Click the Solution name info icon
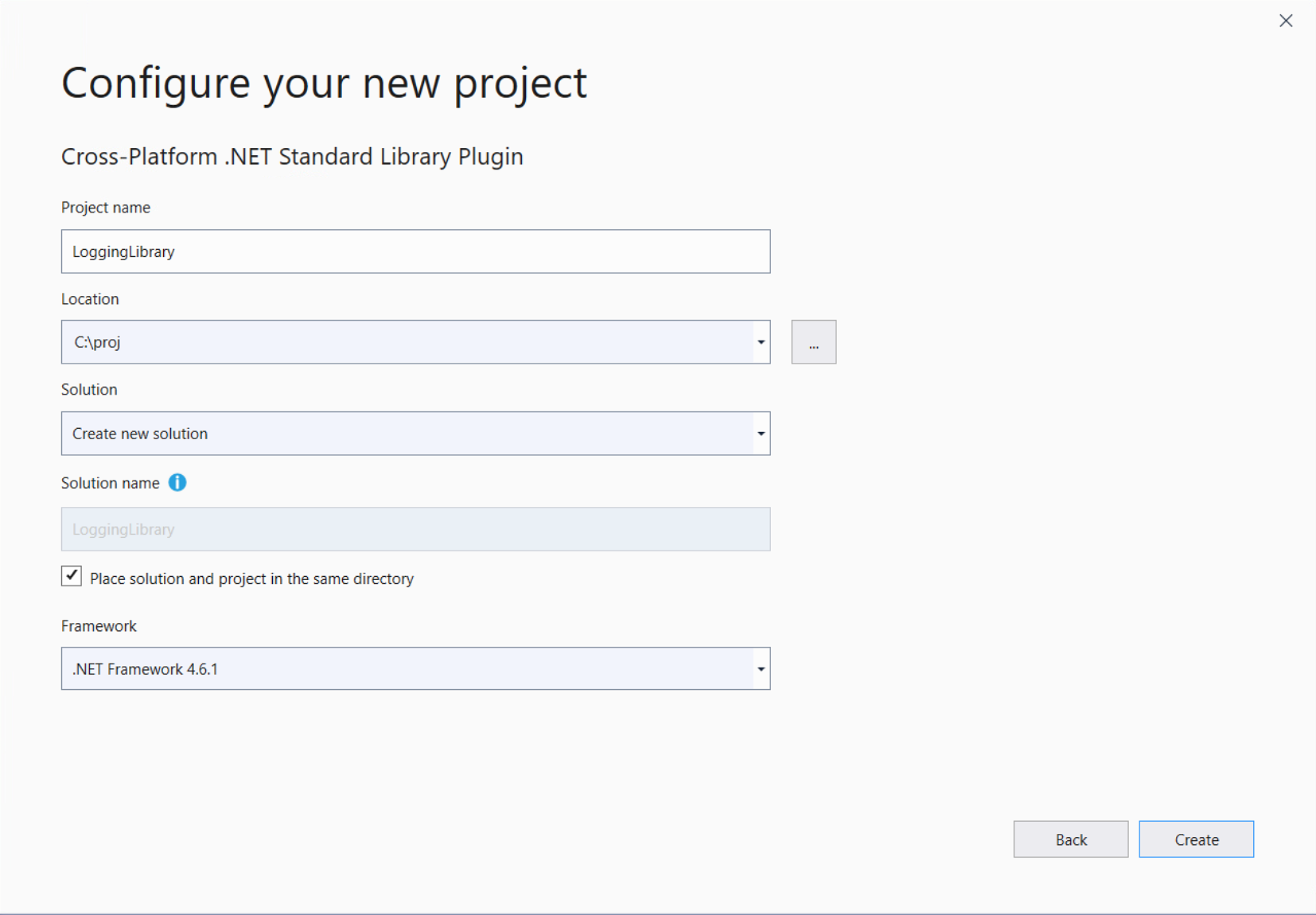The width and height of the screenshot is (1316, 915). pyautogui.click(x=177, y=483)
